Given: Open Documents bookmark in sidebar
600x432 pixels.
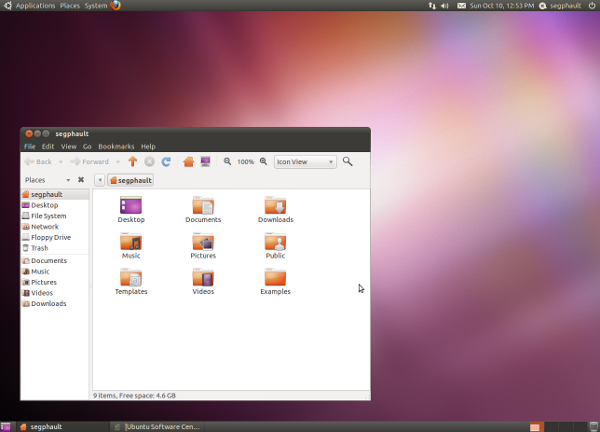Looking at the screenshot, I should 55,261.
